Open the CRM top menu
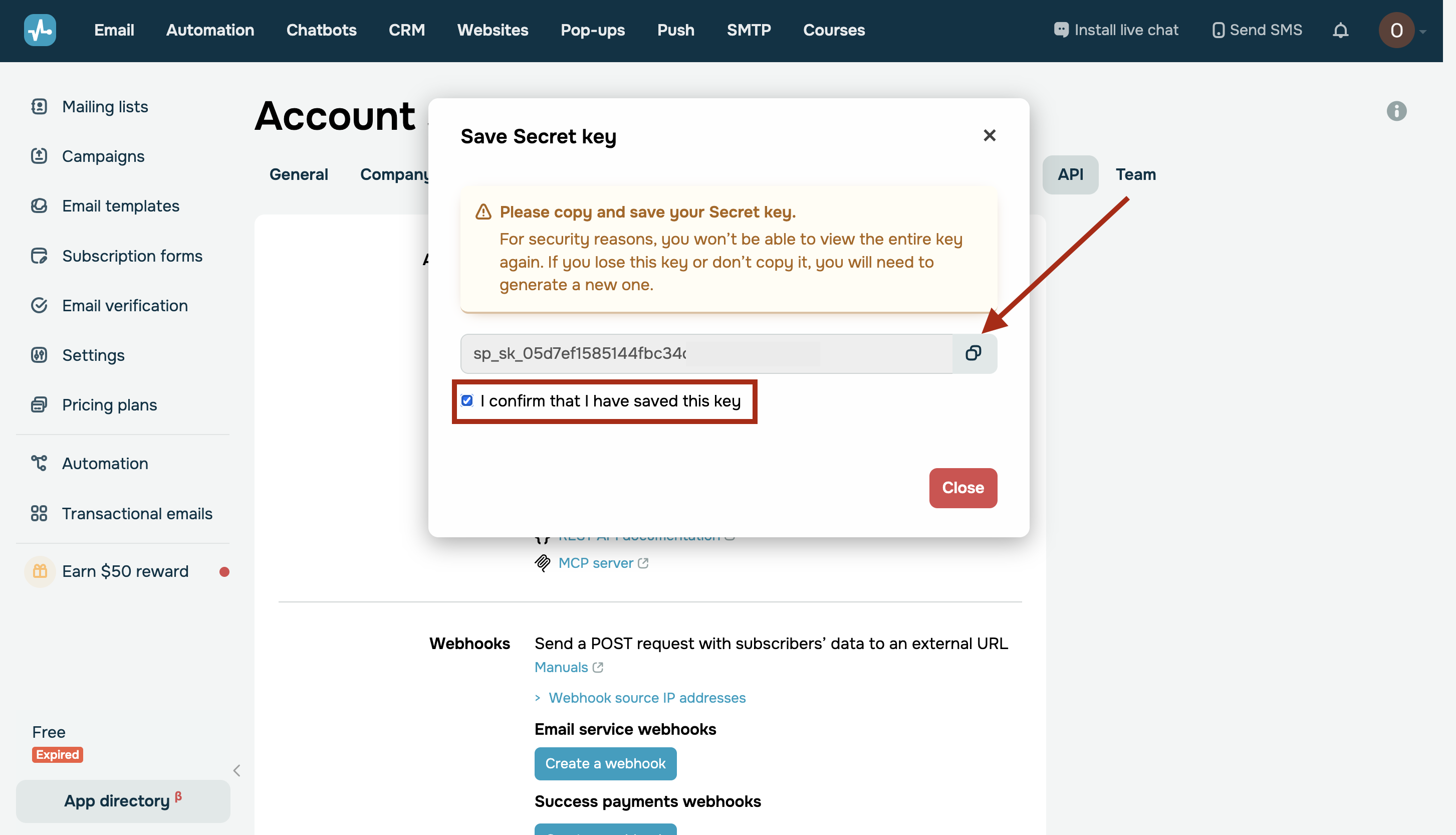1456x835 pixels. coord(406,30)
